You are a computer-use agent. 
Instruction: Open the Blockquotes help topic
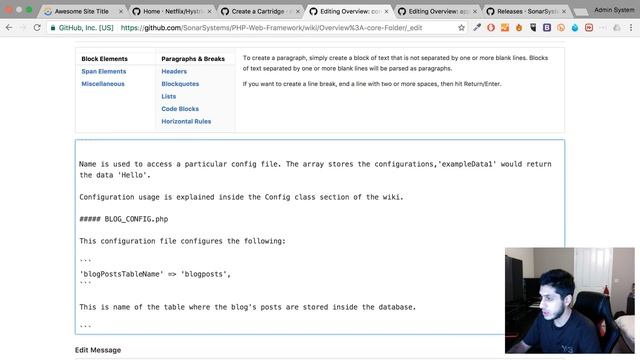pyautogui.click(x=180, y=84)
